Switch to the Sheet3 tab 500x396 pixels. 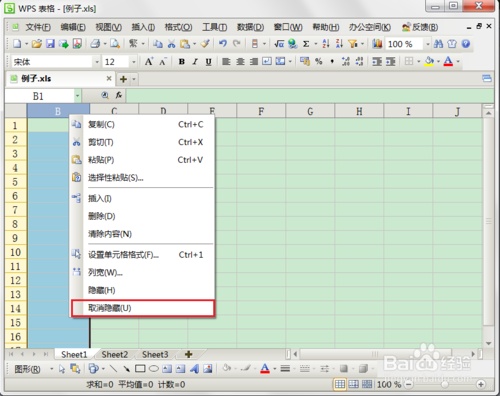click(x=155, y=354)
